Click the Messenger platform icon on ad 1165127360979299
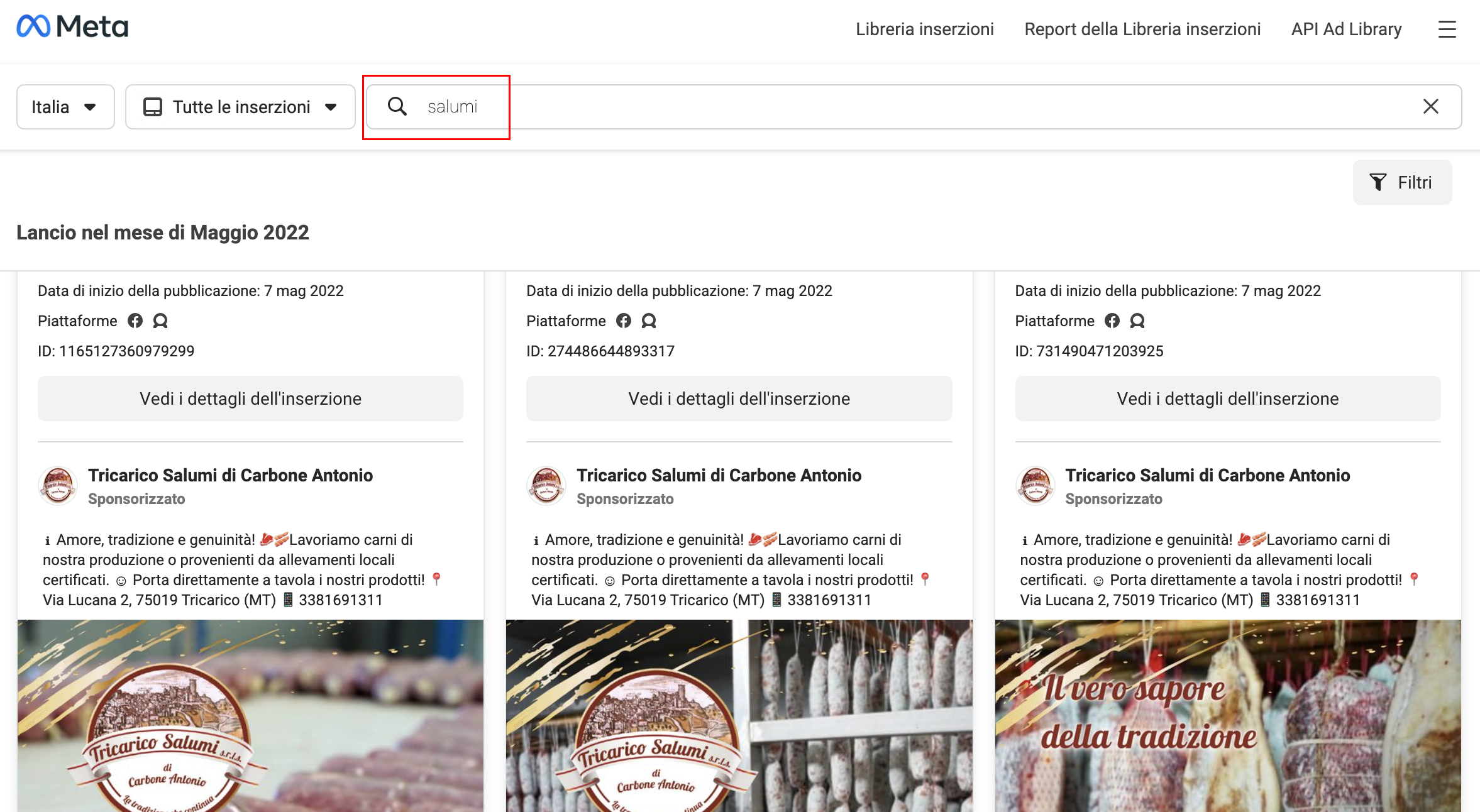This screenshot has height=812, width=1480. click(160, 321)
